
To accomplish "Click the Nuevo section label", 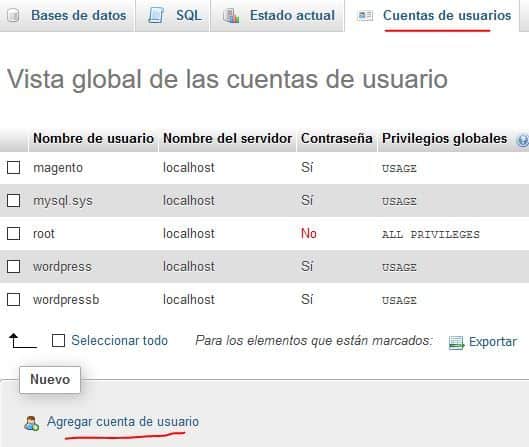I will click(x=50, y=380).
